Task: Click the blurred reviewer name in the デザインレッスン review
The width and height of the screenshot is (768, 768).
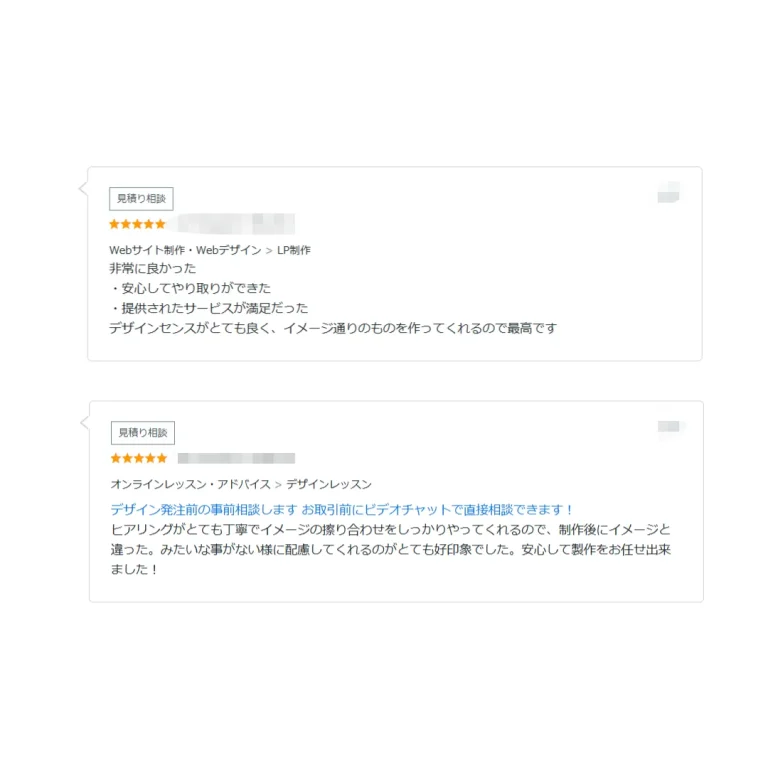Action: pyautogui.click(x=236, y=458)
